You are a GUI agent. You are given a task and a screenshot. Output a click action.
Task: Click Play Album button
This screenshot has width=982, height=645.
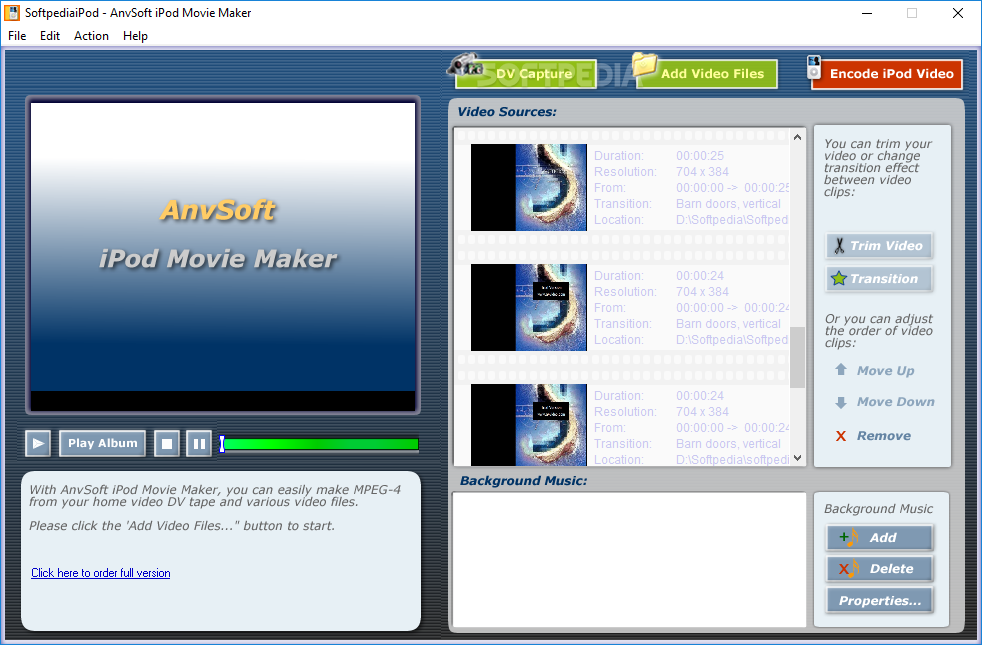[103, 443]
